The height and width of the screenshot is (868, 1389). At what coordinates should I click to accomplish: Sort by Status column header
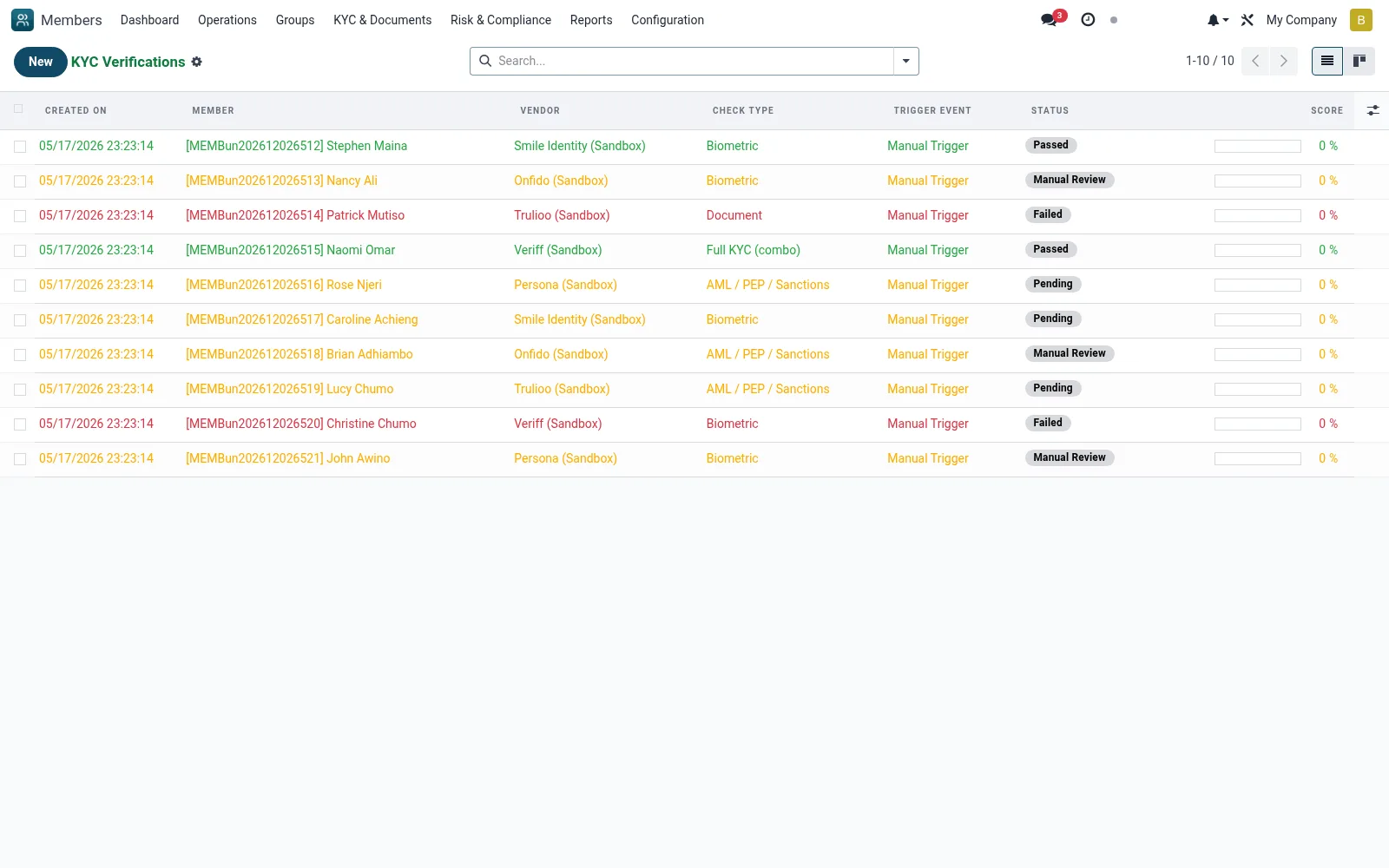click(x=1050, y=110)
